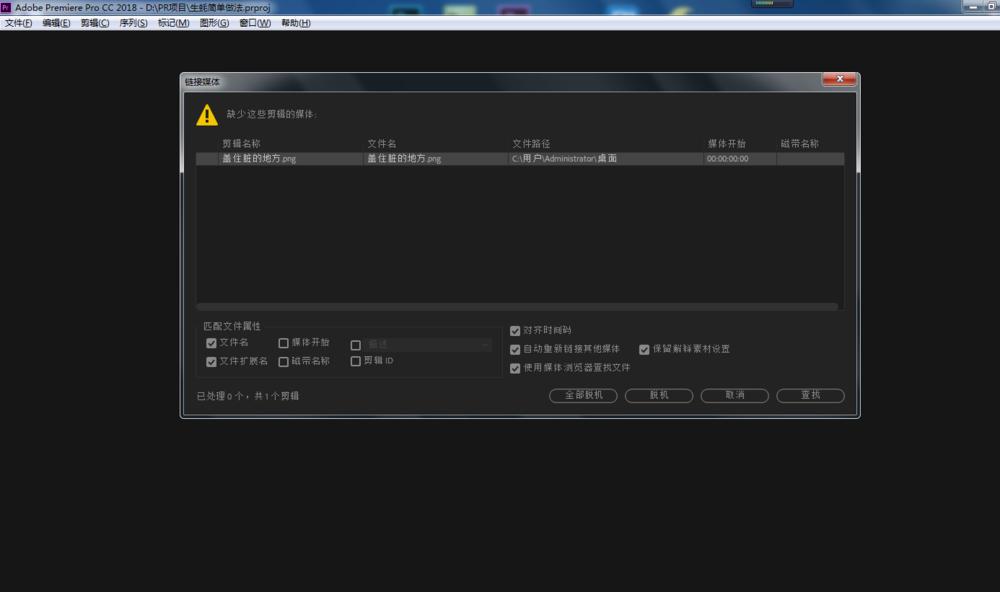The width and height of the screenshot is (1000, 592).
Task: Disable the 文件名 match property checkbox
Action: [211, 344]
